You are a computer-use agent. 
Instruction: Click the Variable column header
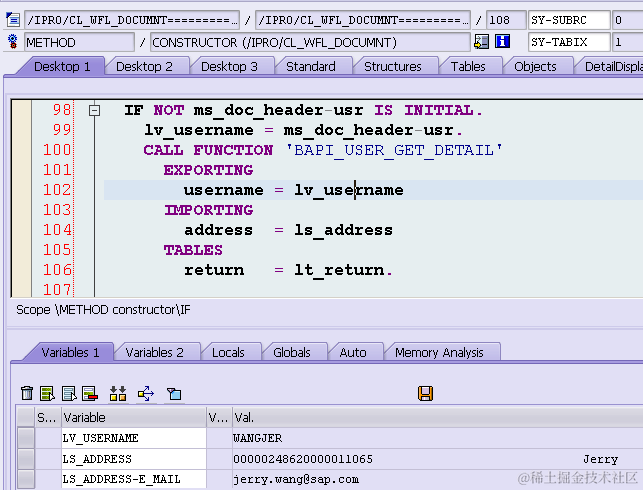(x=134, y=417)
